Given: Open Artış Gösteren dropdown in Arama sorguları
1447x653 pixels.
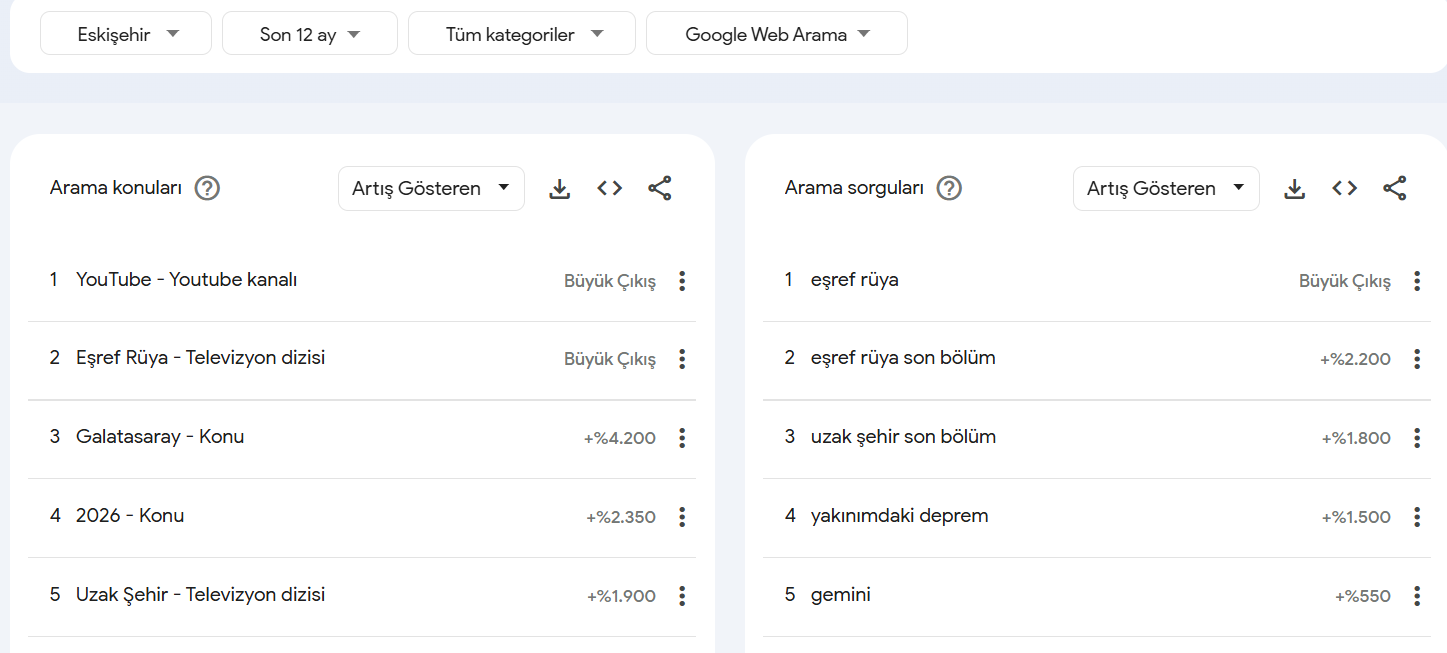Looking at the screenshot, I should click(1165, 187).
